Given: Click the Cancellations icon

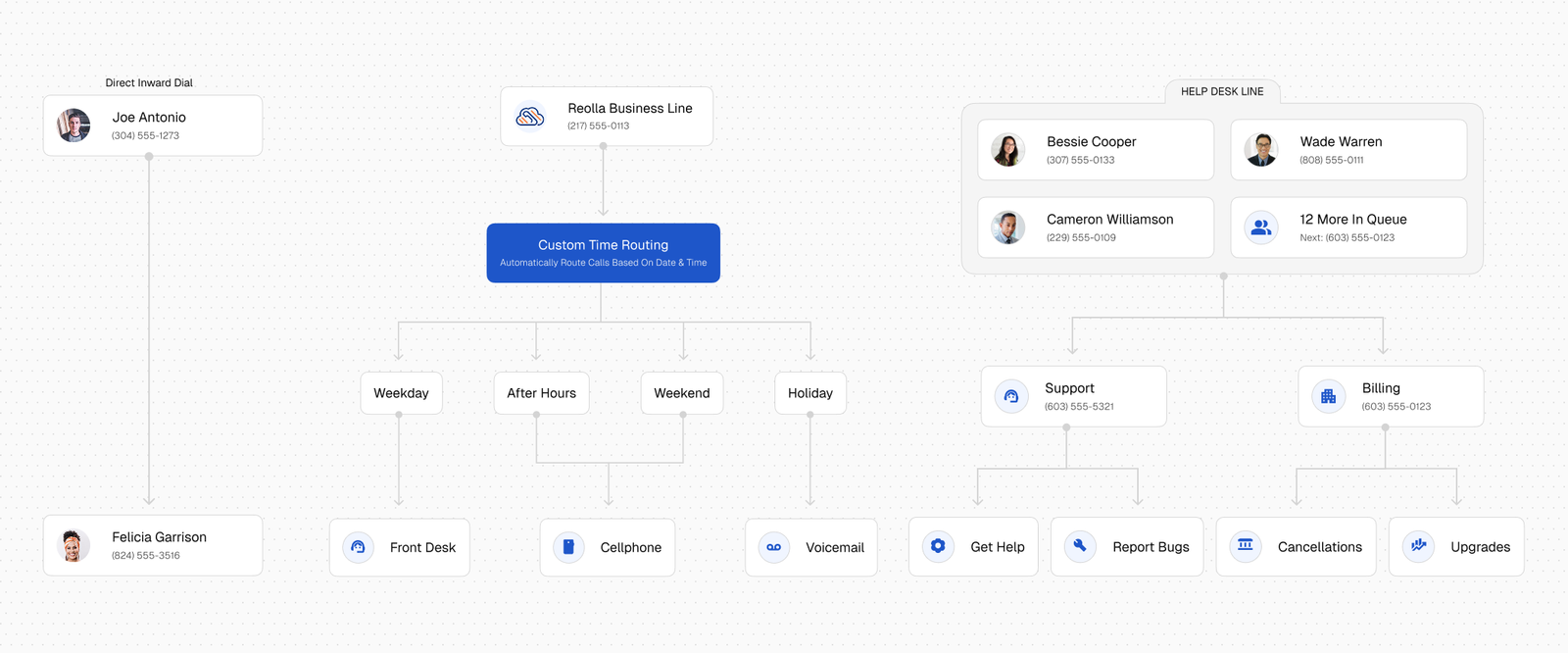Looking at the screenshot, I should (x=1245, y=546).
